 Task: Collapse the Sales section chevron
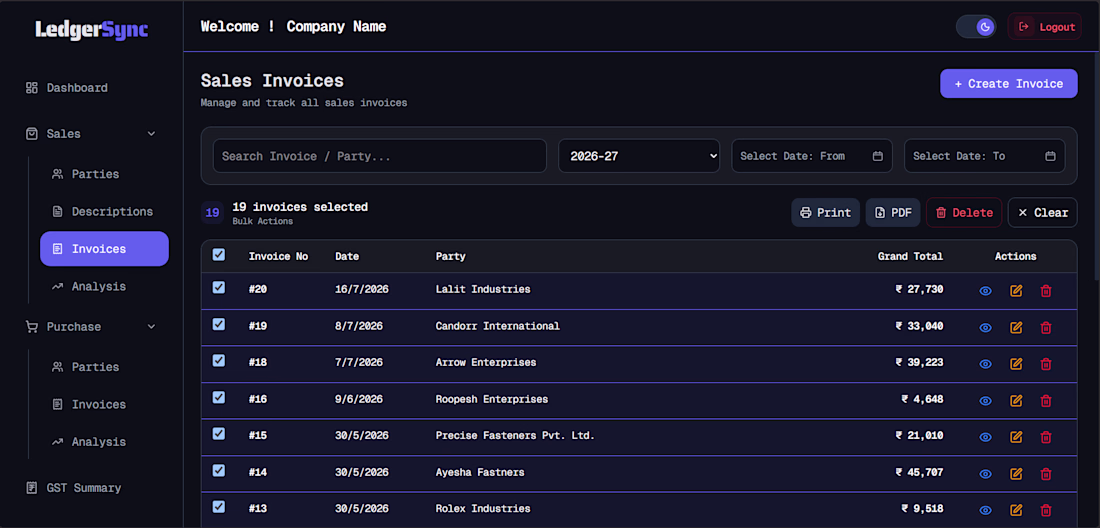coord(152,133)
